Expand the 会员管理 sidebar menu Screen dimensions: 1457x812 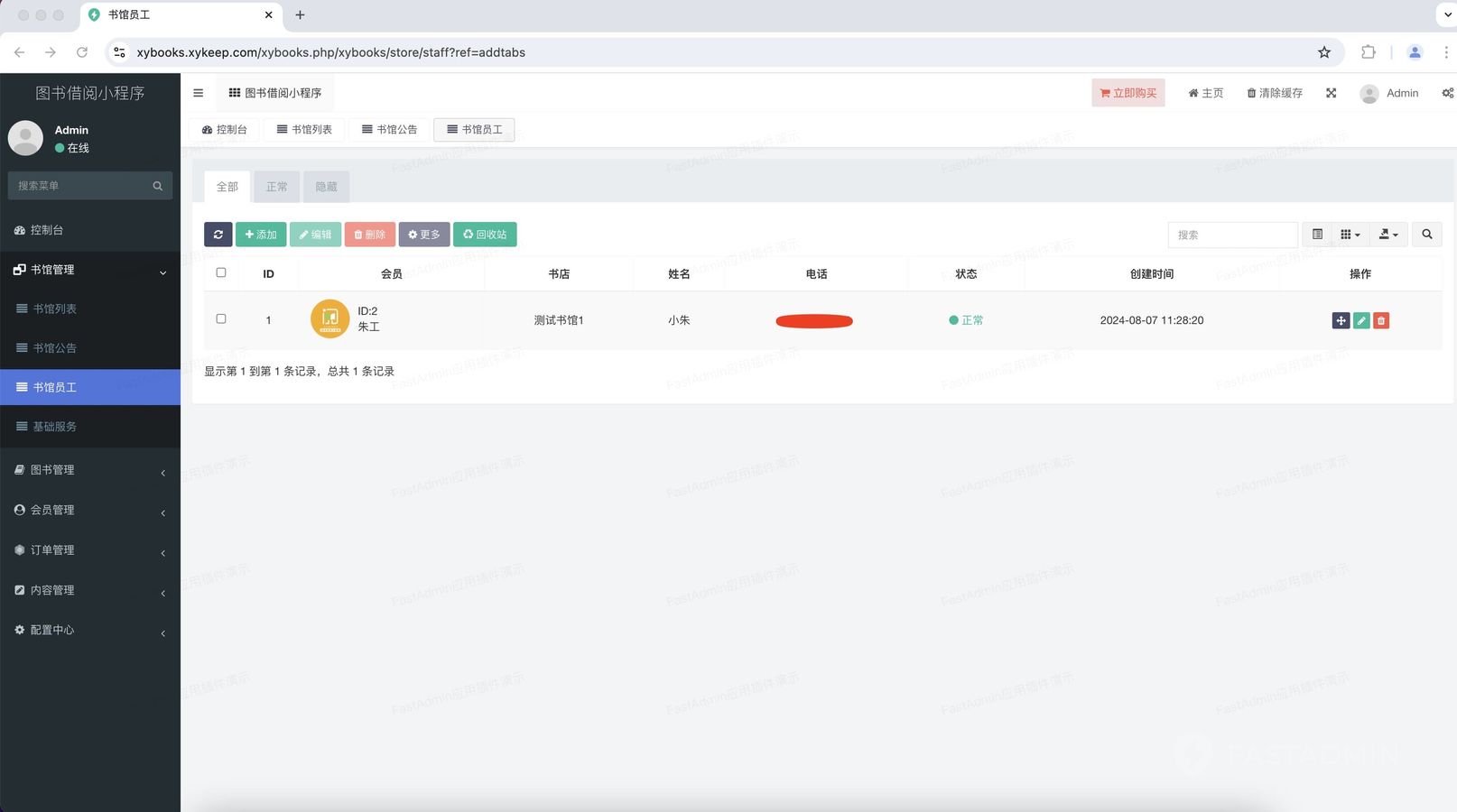(90, 510)
